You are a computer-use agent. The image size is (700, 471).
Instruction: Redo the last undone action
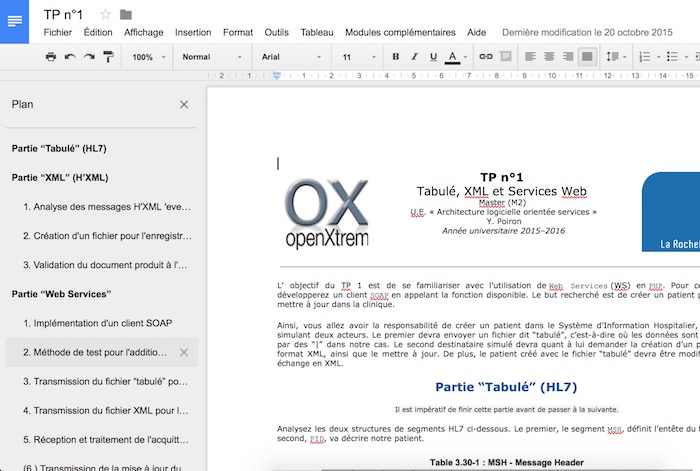pyautogui.click(x=89, y=57)
